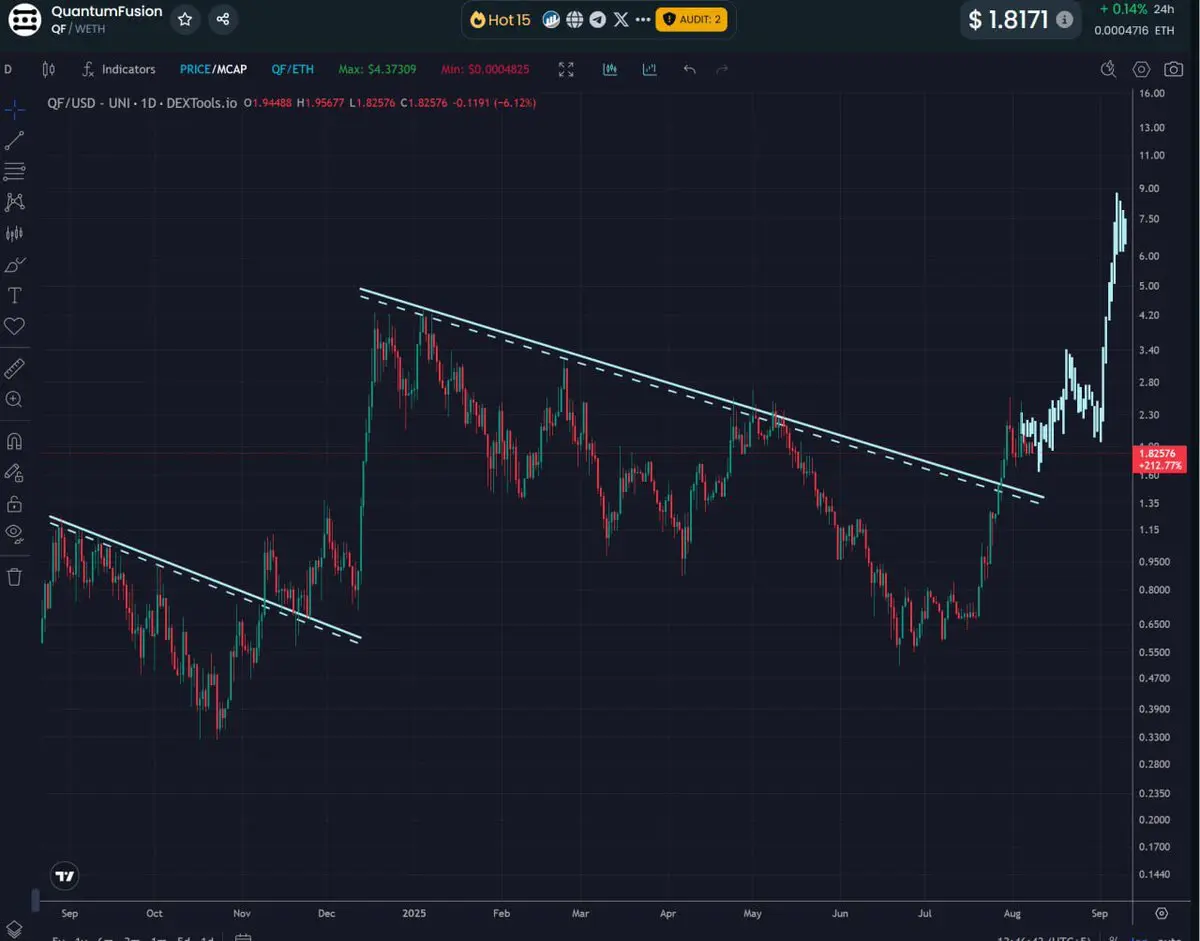The image size is (1200, 941).
Task: Select the brush drawing tool
Action: click(14, 264)
